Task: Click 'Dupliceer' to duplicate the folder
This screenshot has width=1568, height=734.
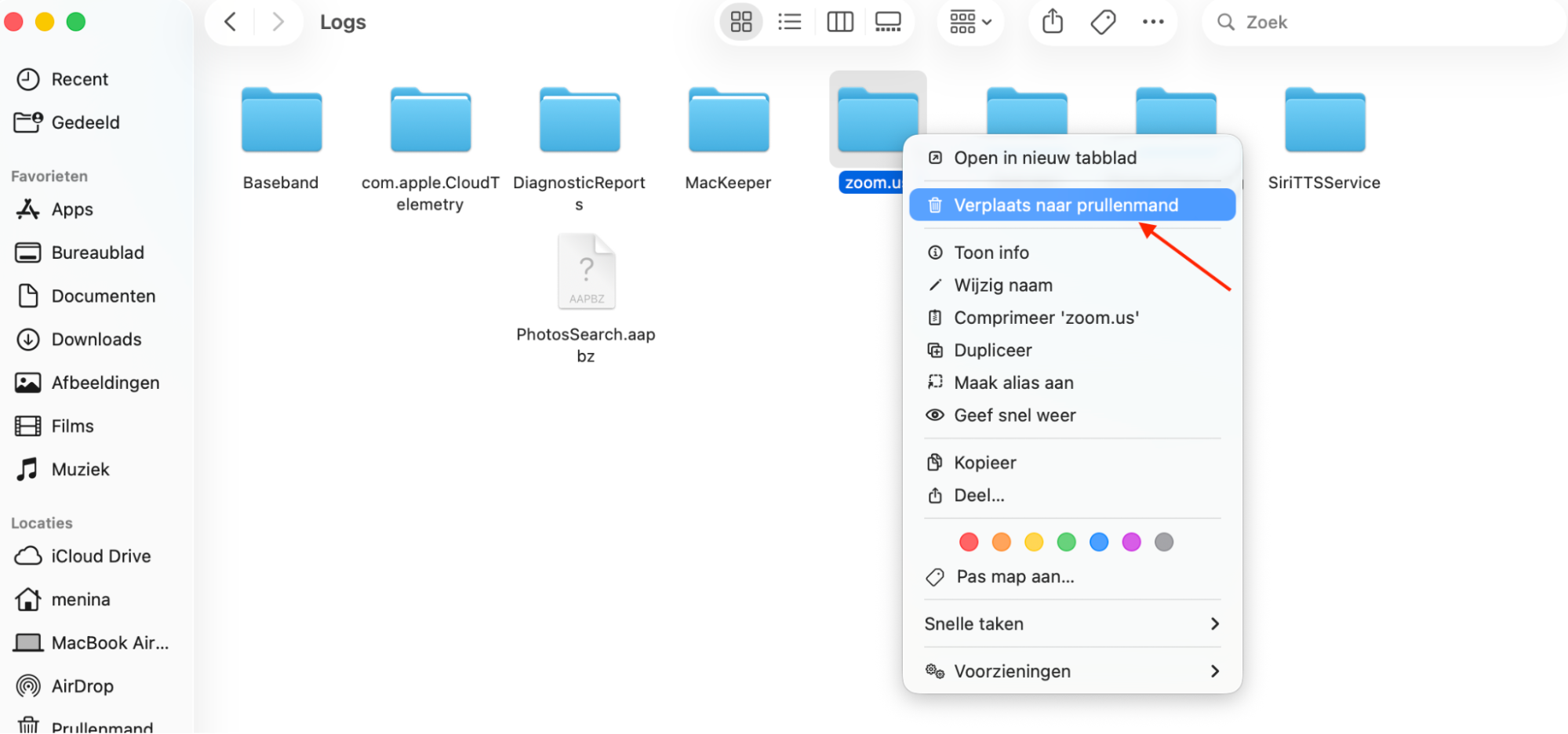Action: point(992,350)
